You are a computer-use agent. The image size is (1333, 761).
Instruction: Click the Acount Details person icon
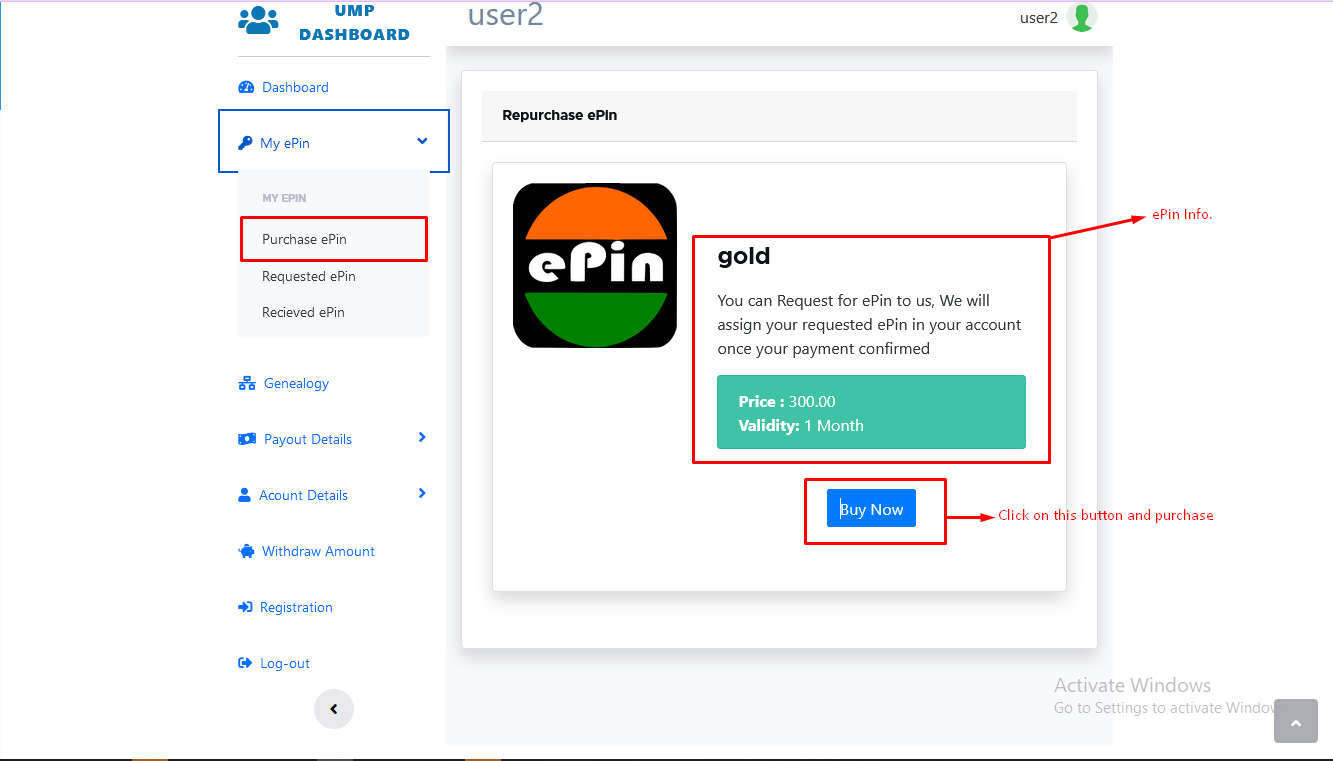pos(244,495)
